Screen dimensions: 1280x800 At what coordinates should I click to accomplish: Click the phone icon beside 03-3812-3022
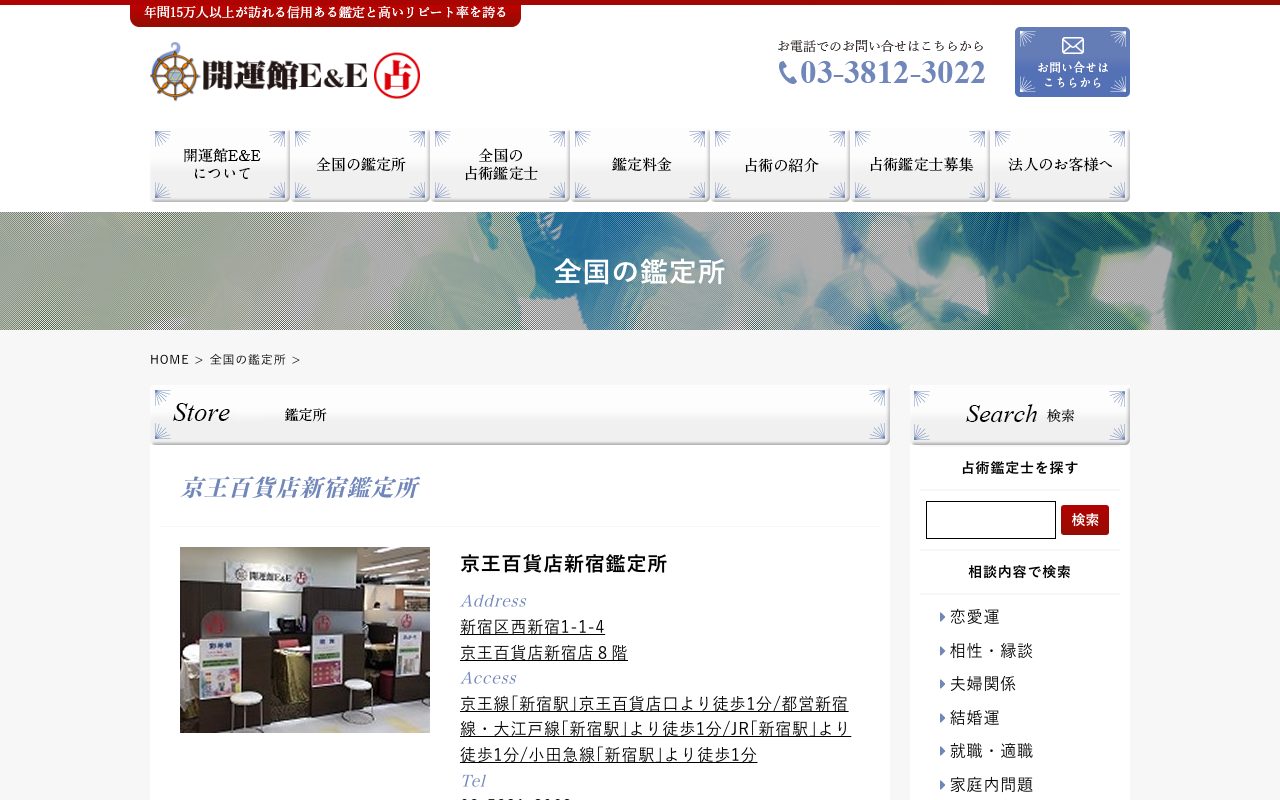tap(788, 73)
